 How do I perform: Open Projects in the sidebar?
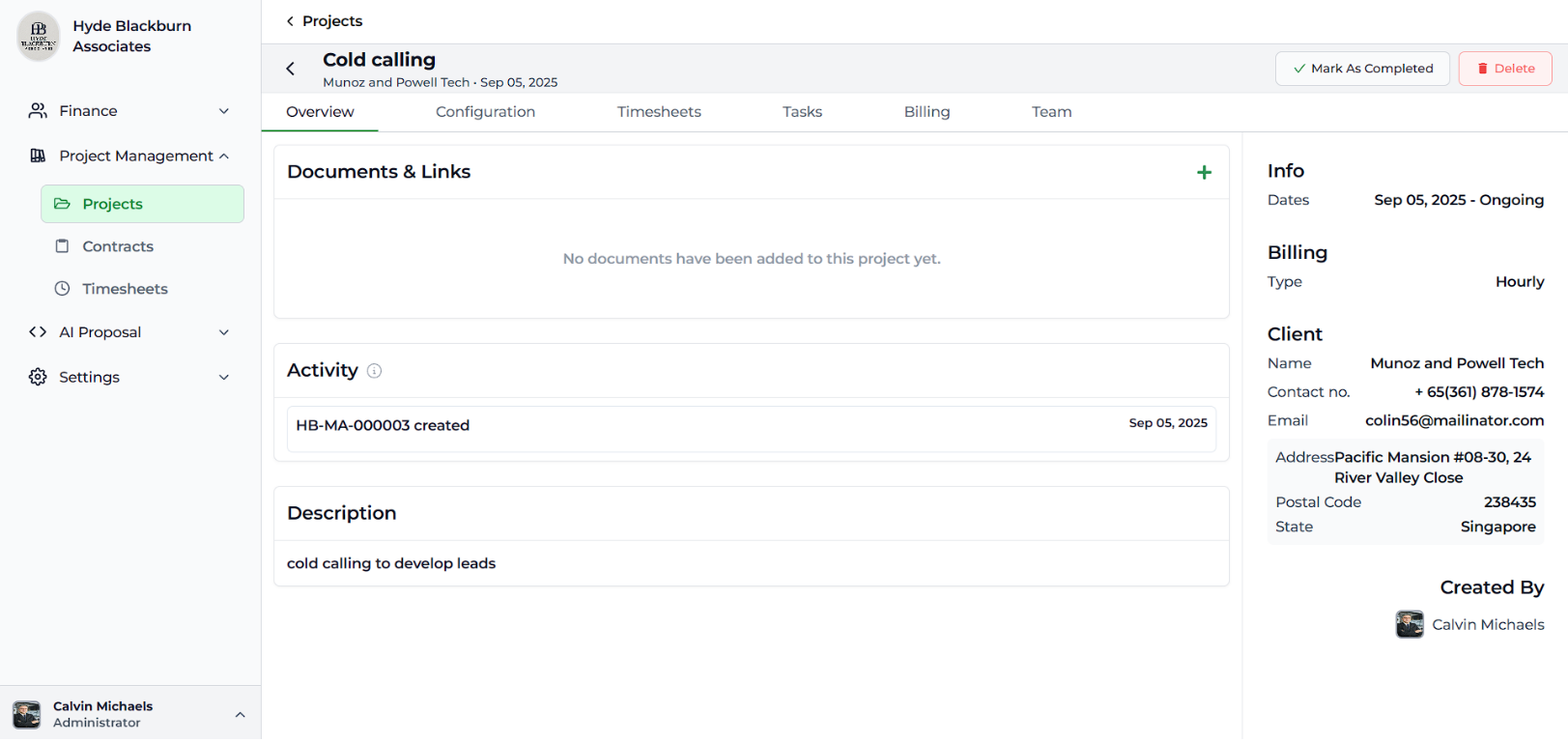142,204
